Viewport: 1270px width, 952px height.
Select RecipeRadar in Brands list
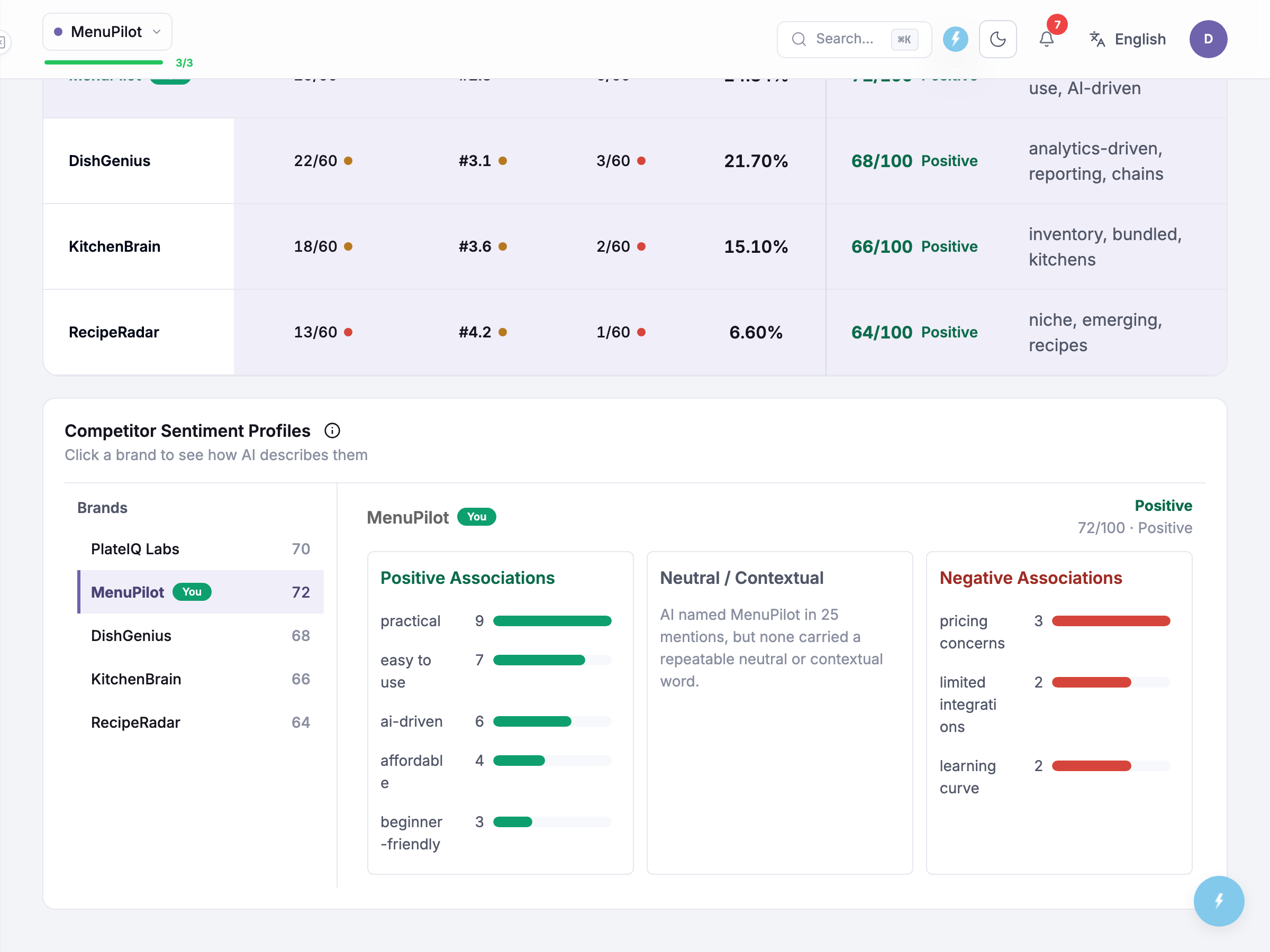click(x=201, y=722)
